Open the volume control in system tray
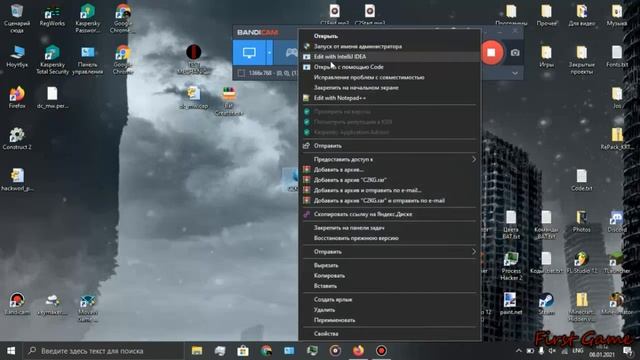Screen dimensions: 640x360 [x=553, y=351]
